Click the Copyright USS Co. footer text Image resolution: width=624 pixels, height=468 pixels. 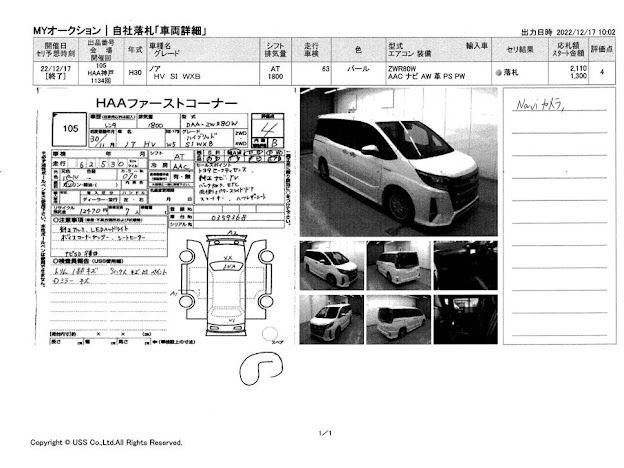(x=106, y=441)
